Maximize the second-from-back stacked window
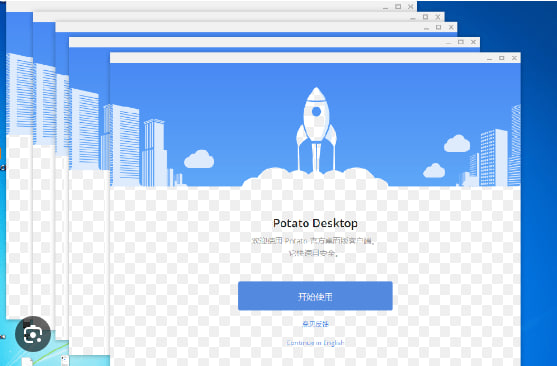 point(425,17)
